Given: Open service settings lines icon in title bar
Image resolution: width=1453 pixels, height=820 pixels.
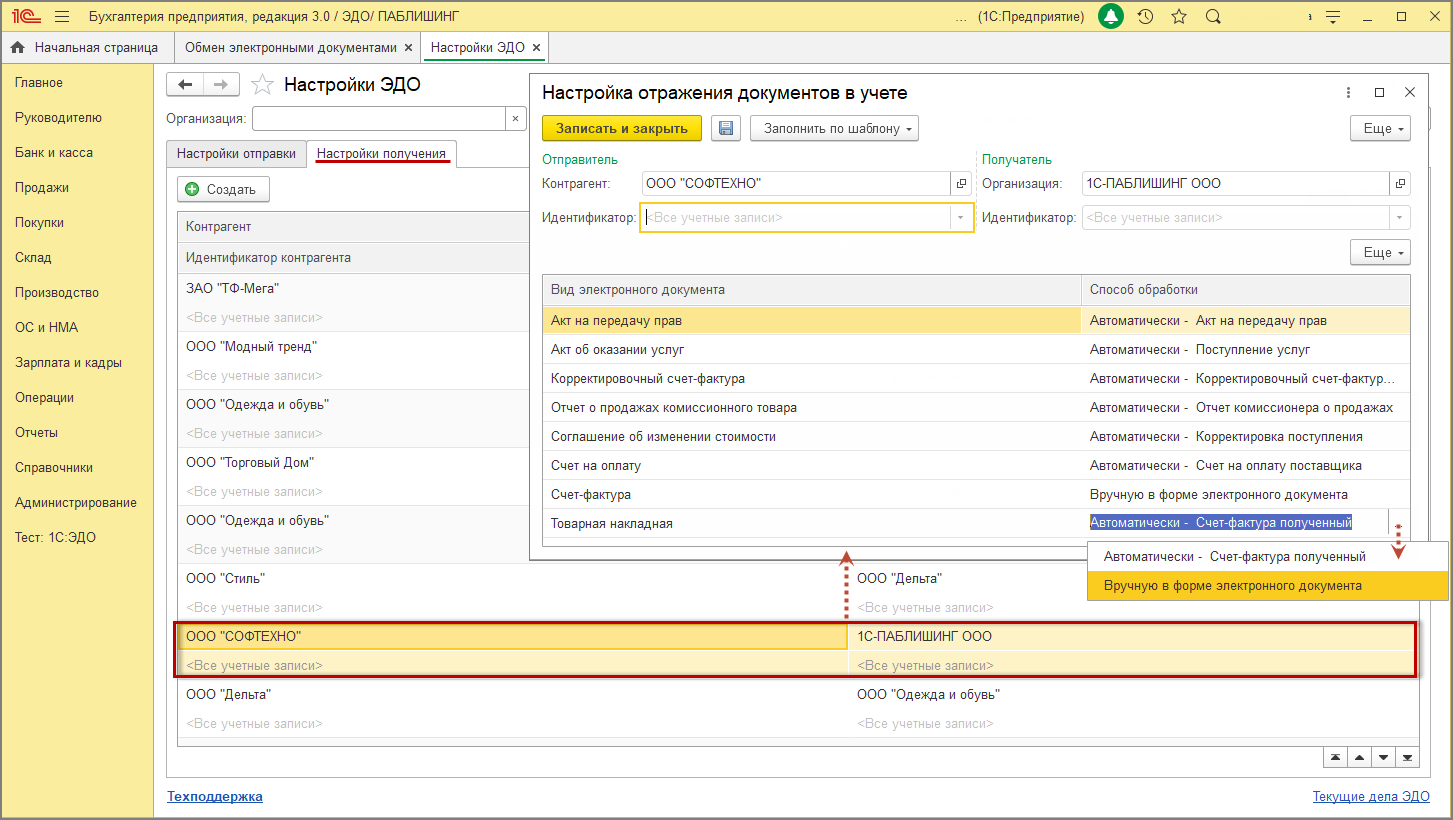Looking at the screenshot, I should click(x=1332, y=17).
